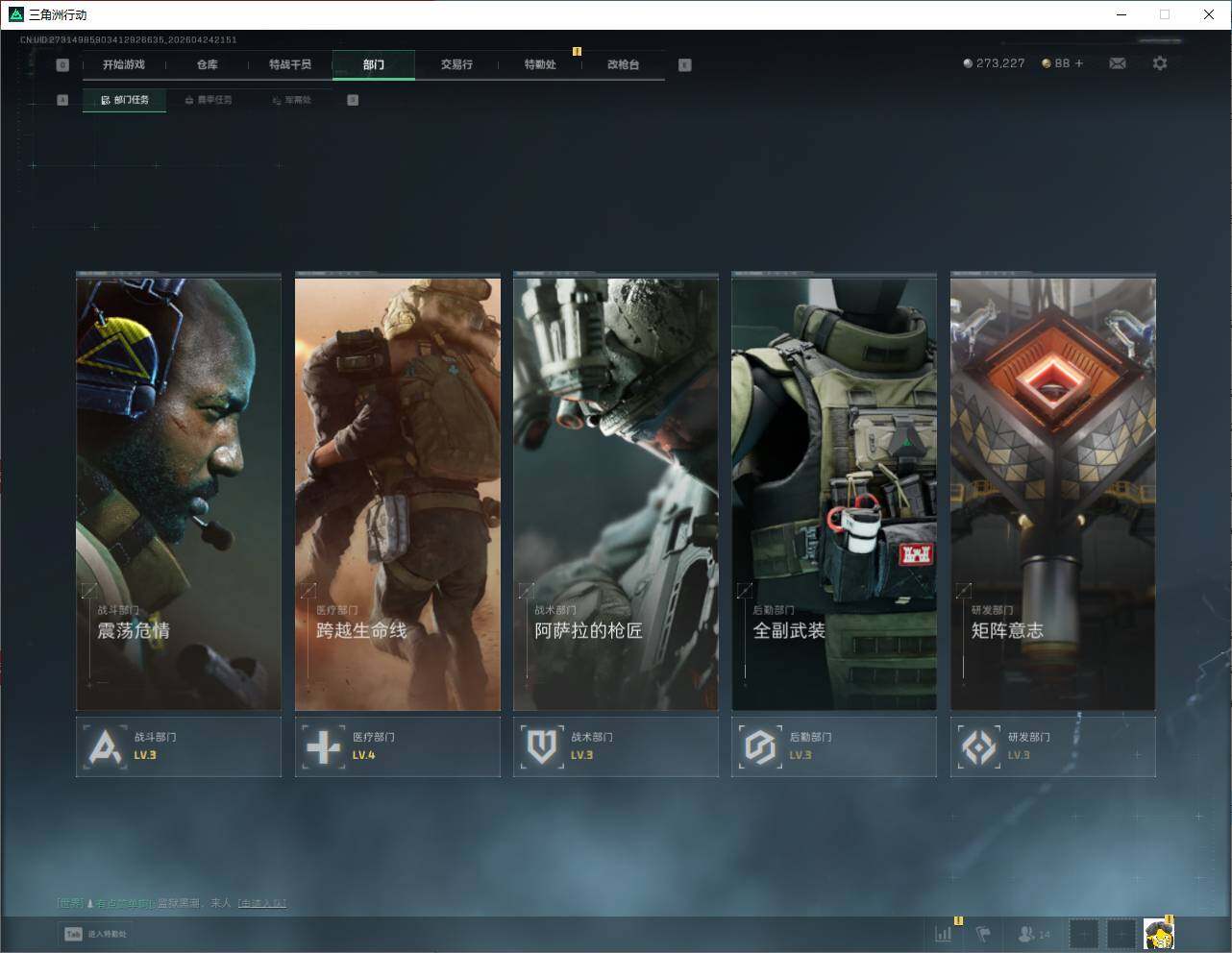The image size is (1232, 953).
Task: Click the 273,227 currency balance
Action: point(1000,63)
